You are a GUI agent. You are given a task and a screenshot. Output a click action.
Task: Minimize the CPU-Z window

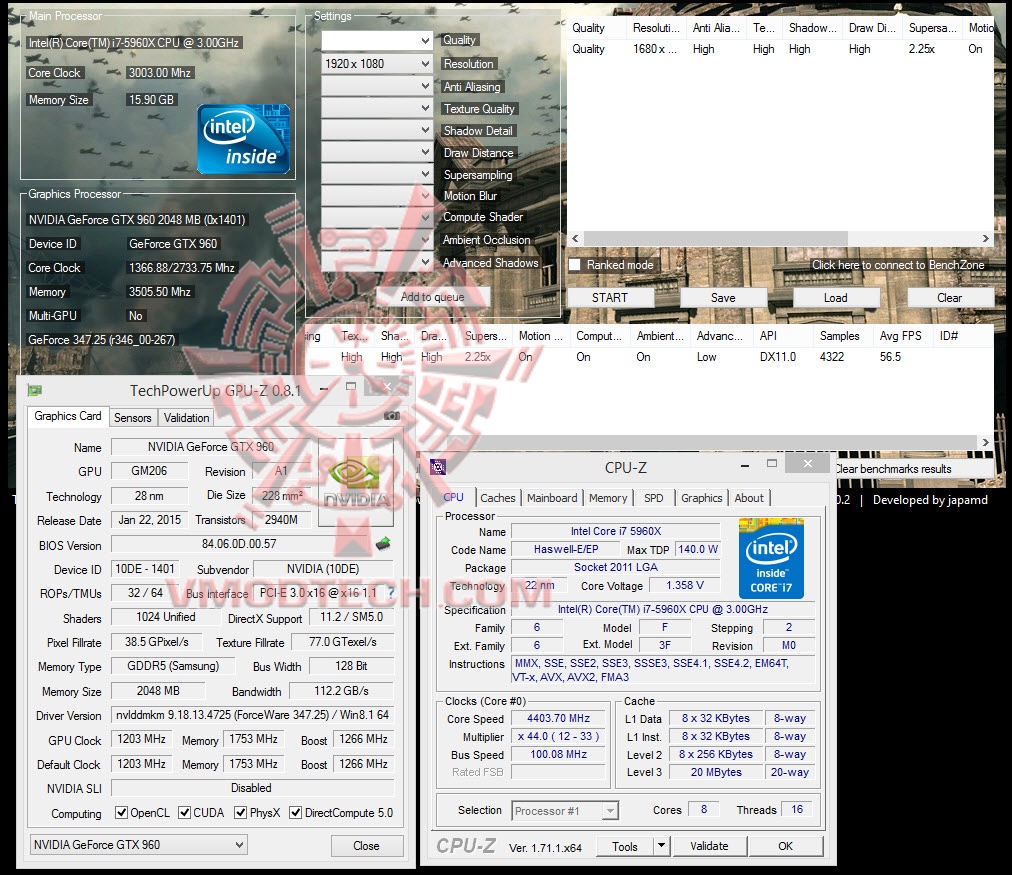pos(745,465)
